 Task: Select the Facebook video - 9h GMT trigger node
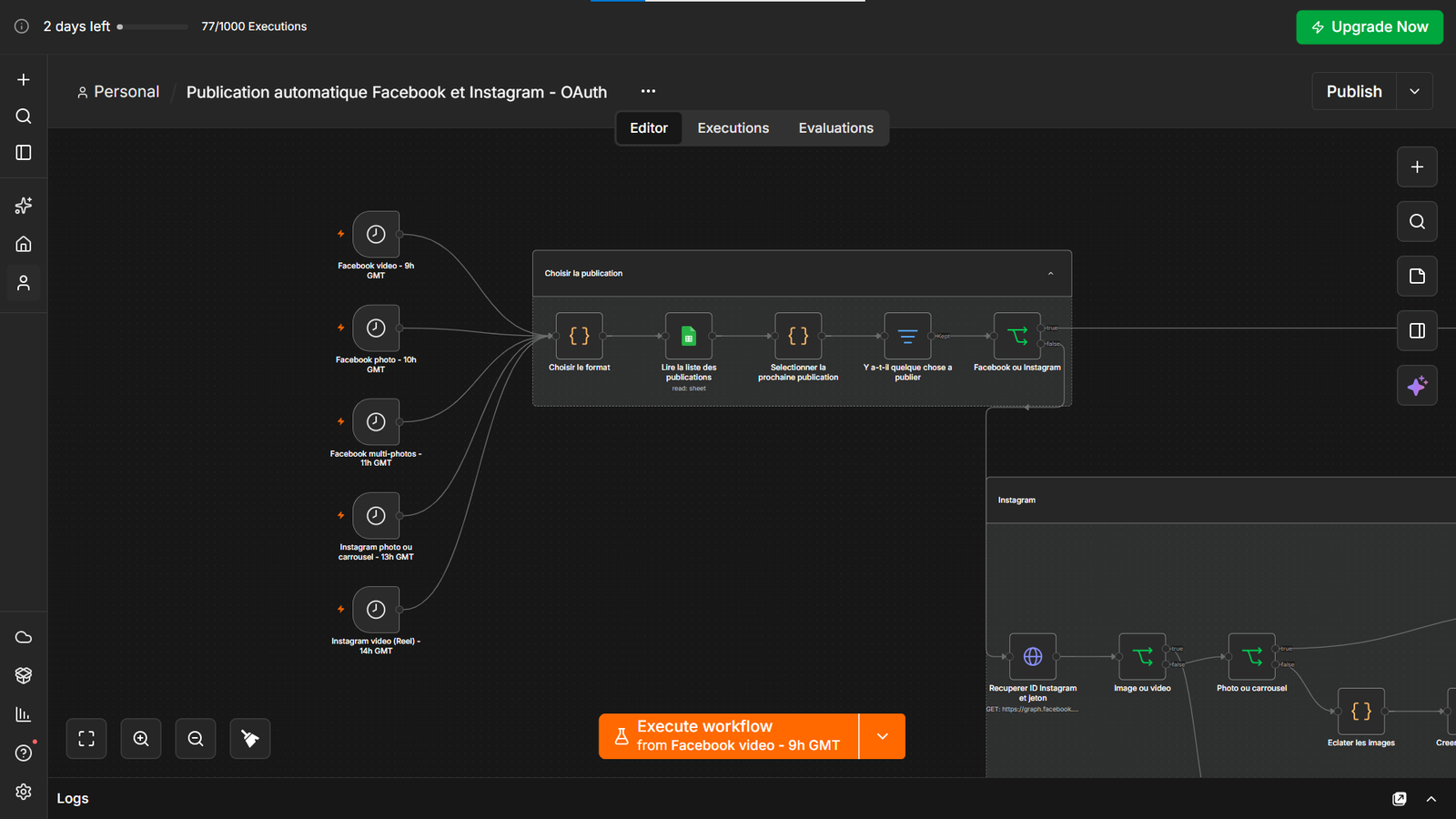(376, 234)
